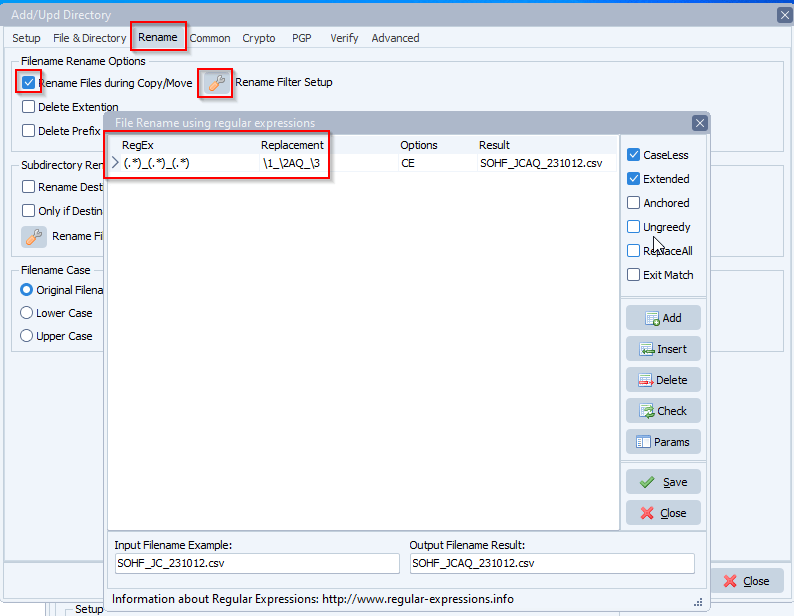The height and width of the screenshot is (616, 794).
Task: Click the Insert button
Action: click(663, 349)
